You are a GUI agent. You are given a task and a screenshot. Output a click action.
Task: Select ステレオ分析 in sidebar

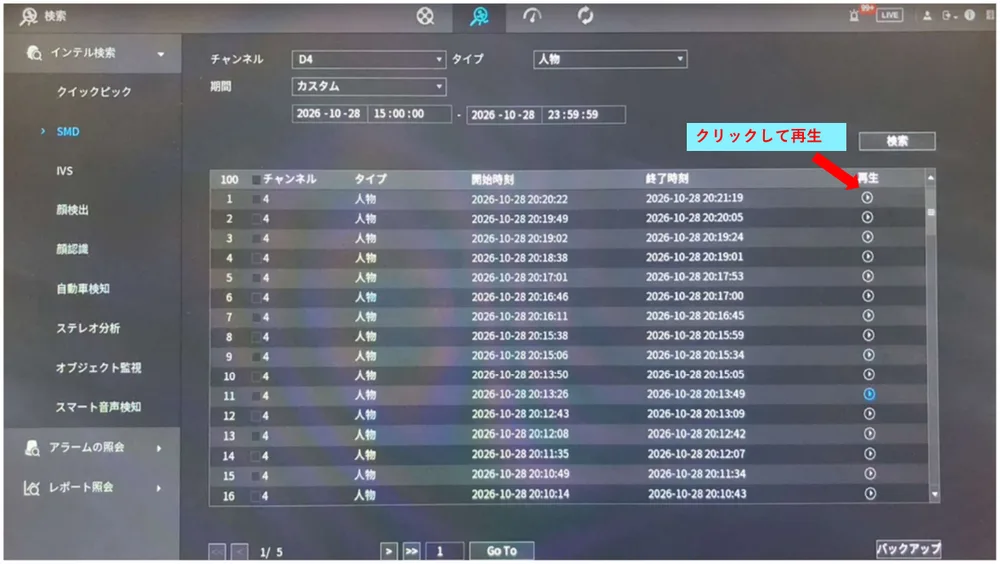point(88,329)
